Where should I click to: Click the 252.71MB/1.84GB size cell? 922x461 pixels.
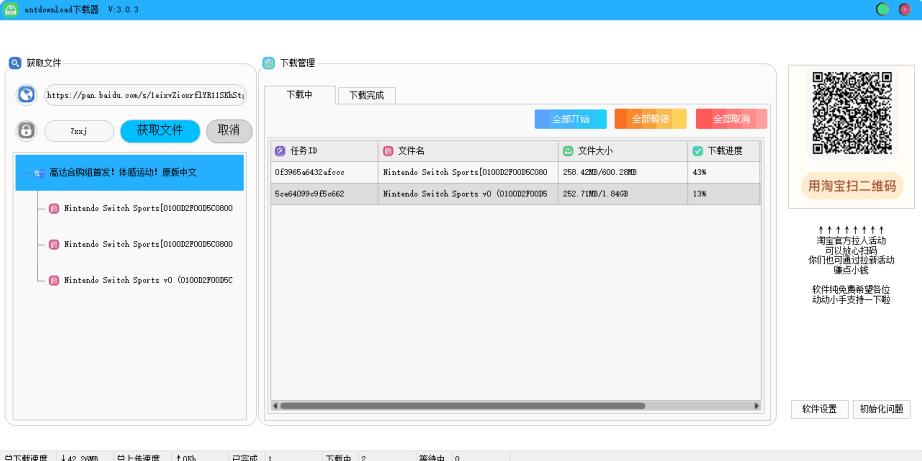623,194
